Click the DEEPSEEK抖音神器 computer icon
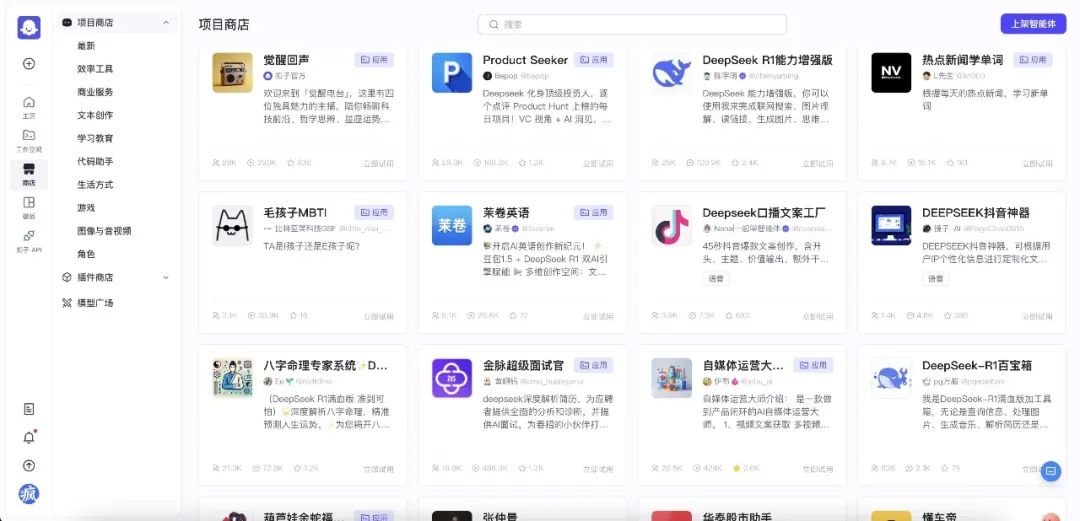 coord(891,225)
